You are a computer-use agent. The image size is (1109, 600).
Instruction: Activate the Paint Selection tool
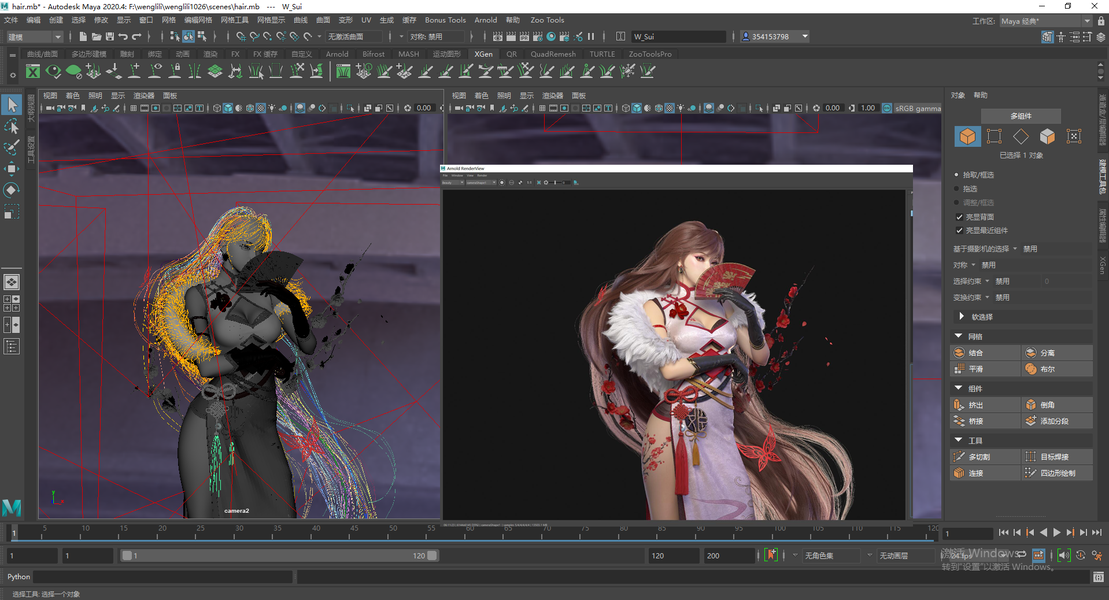click(x=11, y=147)
